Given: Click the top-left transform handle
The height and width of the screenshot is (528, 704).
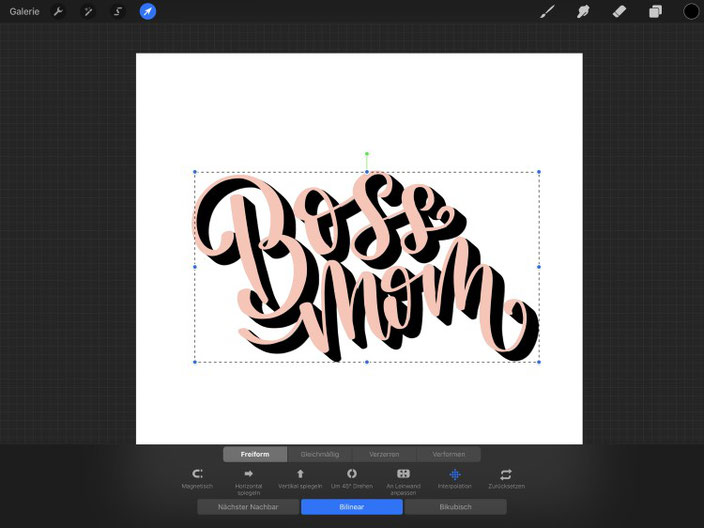Looking at the screenshot, I should click(x=195, y=172).
